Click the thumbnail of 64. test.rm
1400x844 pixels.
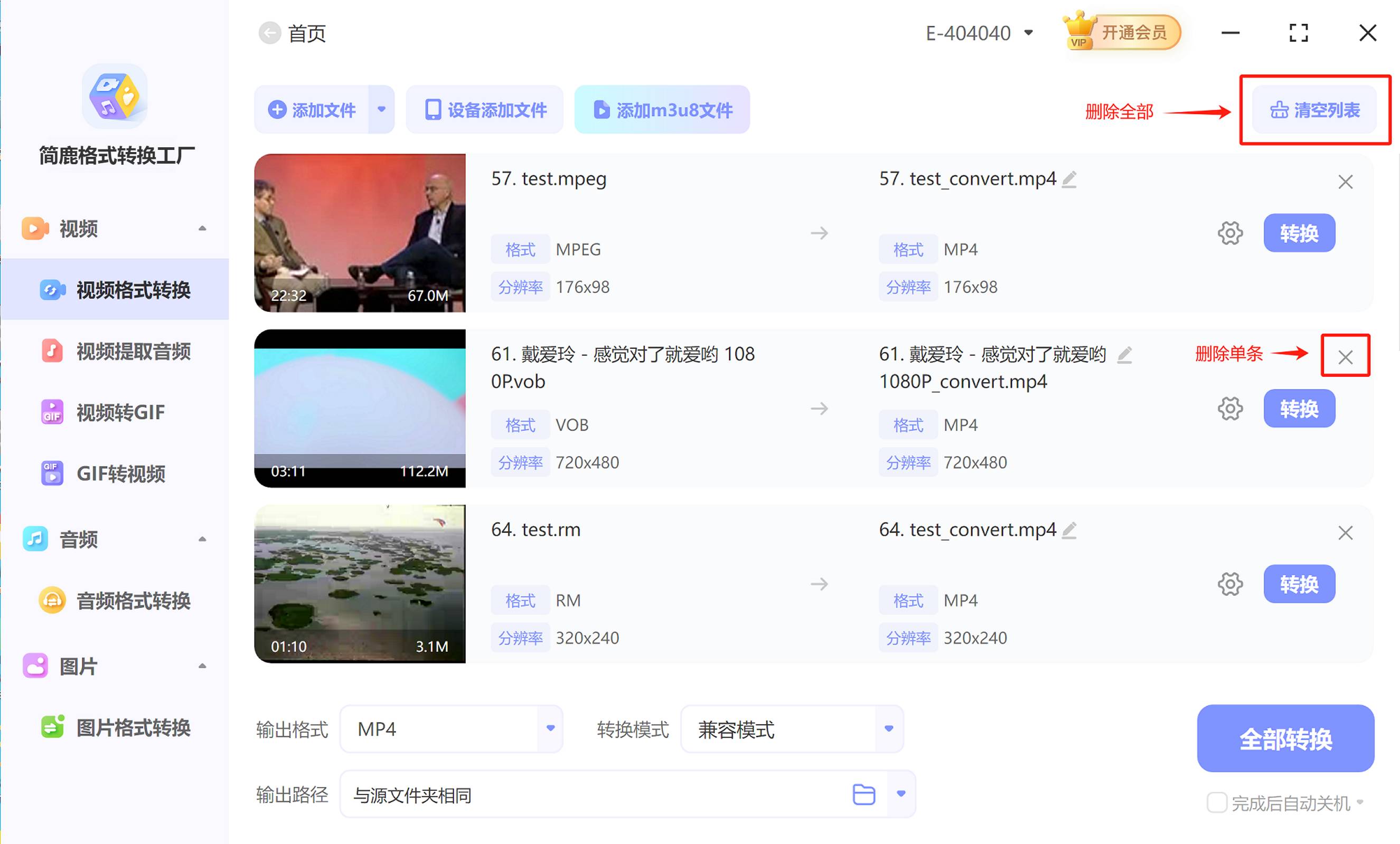[x=360, y=584]
